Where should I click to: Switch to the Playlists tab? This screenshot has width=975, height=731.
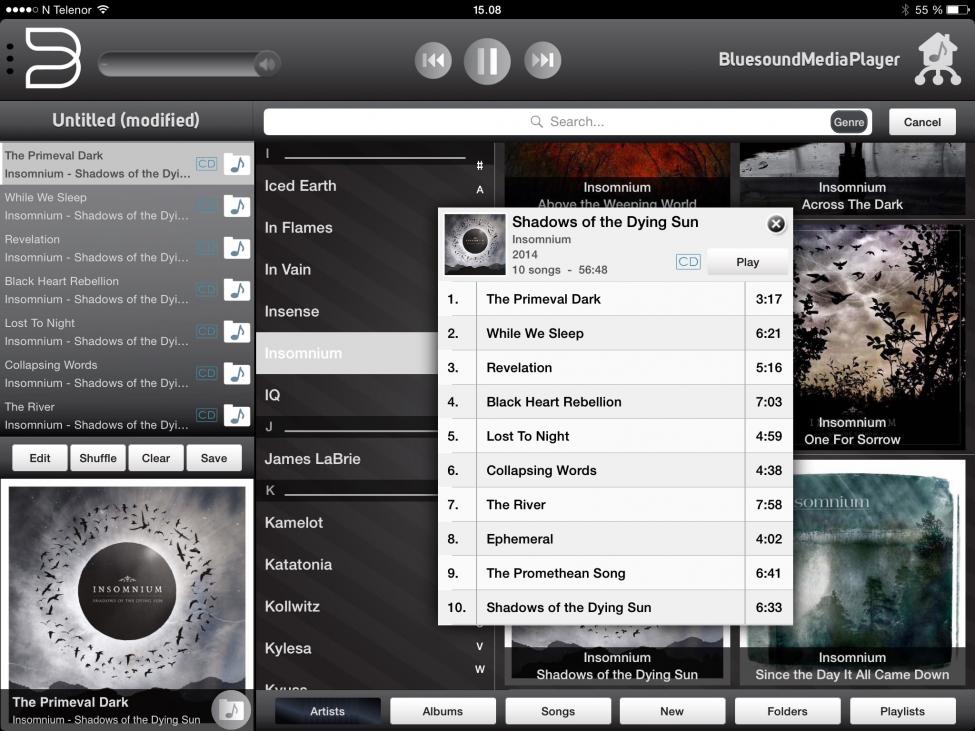pyautogui.click(x=902, y=711)
